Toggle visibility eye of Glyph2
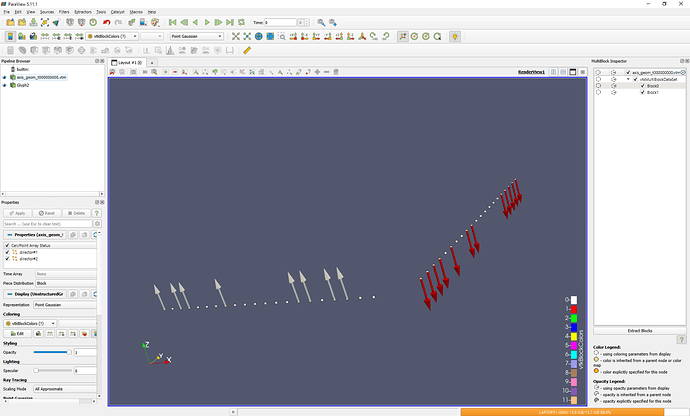This screenshot has width=690, height=416. coord(5,85)
